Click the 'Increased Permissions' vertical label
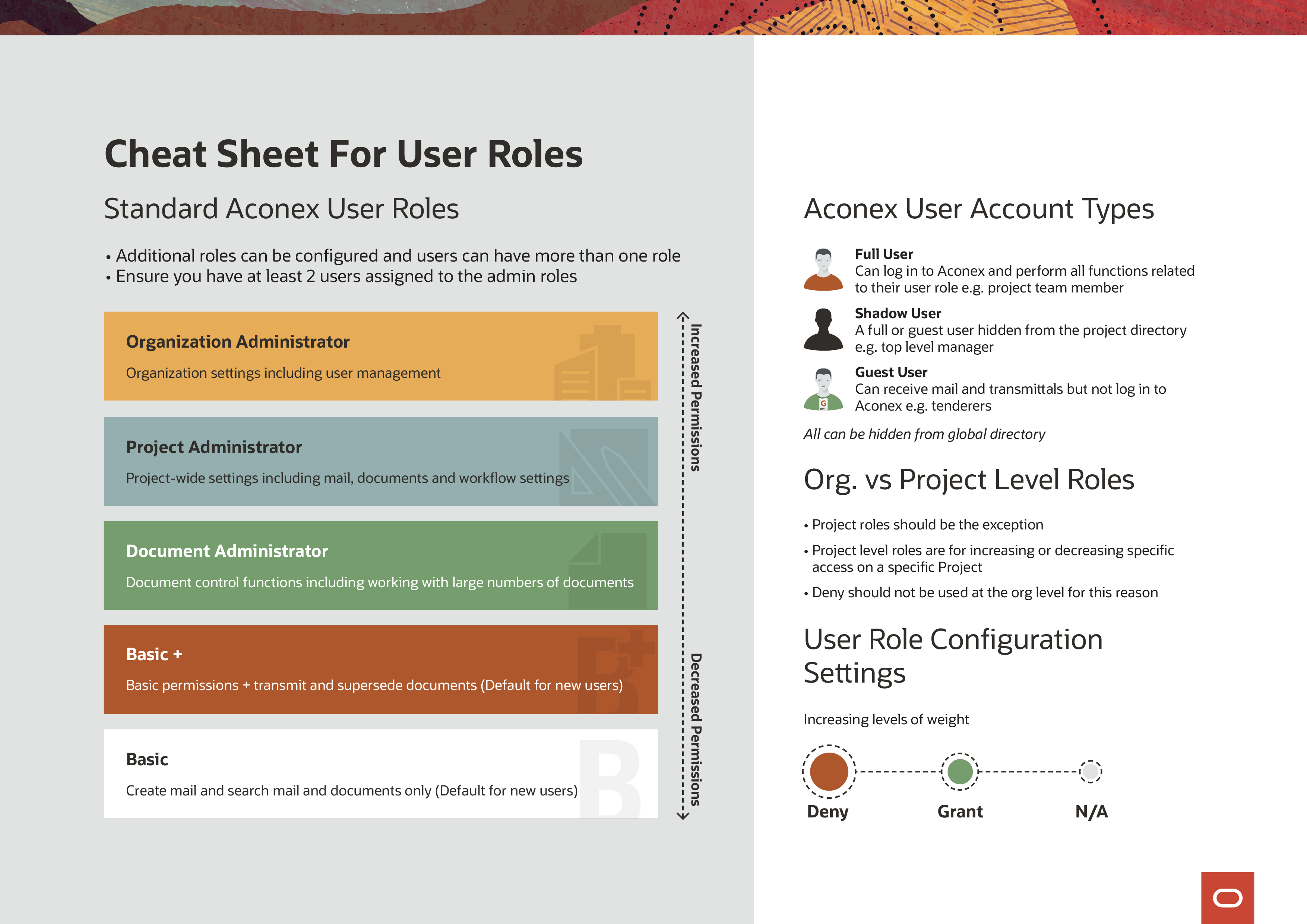The height and width of the screenshot is (924, 1307). coord(696,398)
